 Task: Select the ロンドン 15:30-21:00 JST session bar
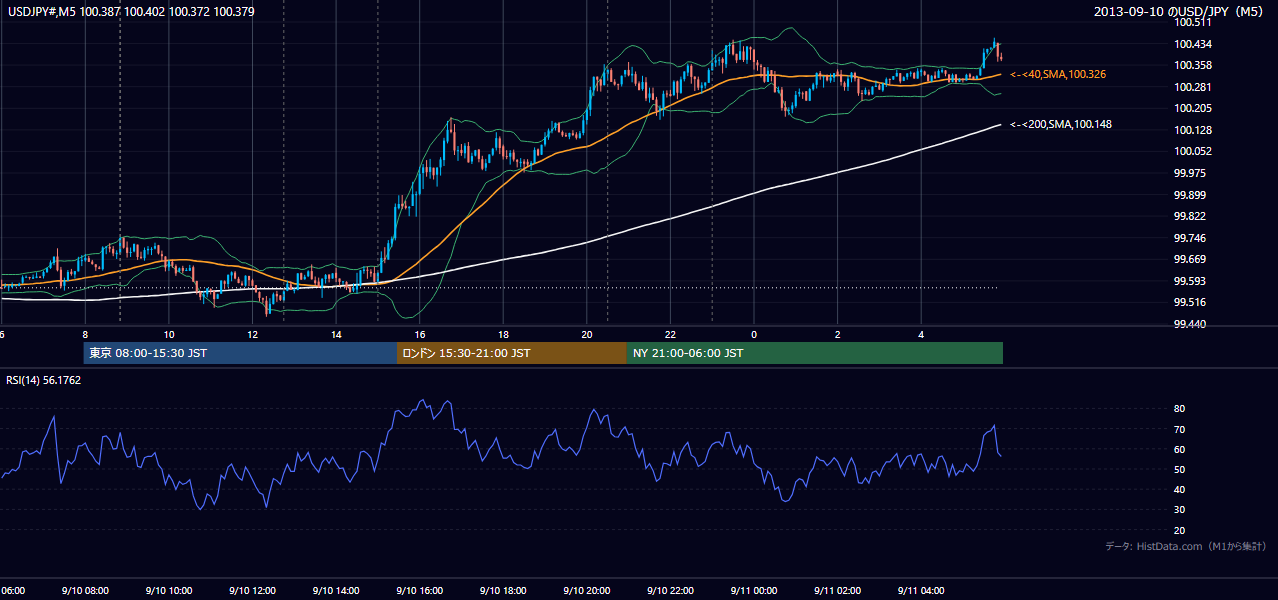512,353
